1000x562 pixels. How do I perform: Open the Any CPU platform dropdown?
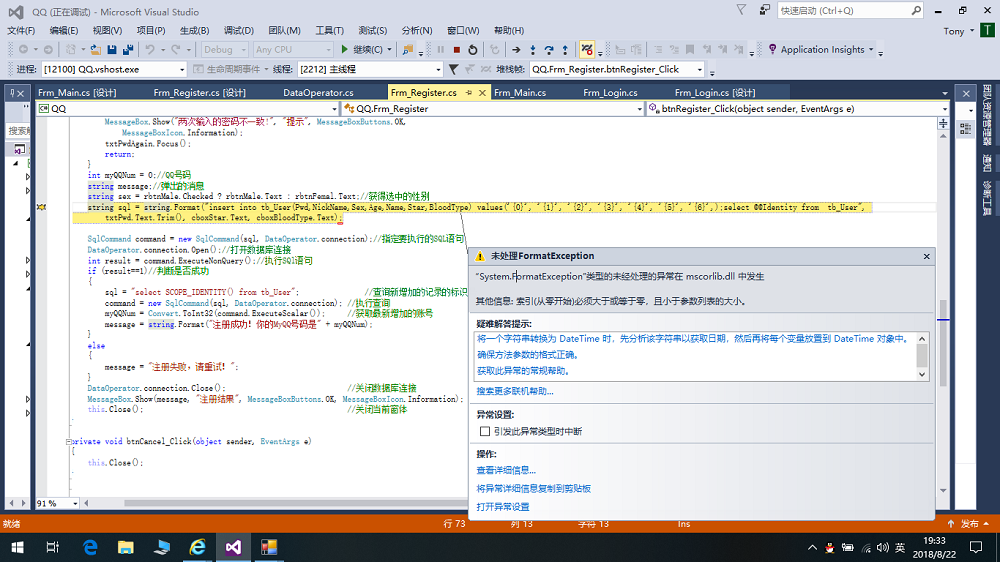coord(293,50)
